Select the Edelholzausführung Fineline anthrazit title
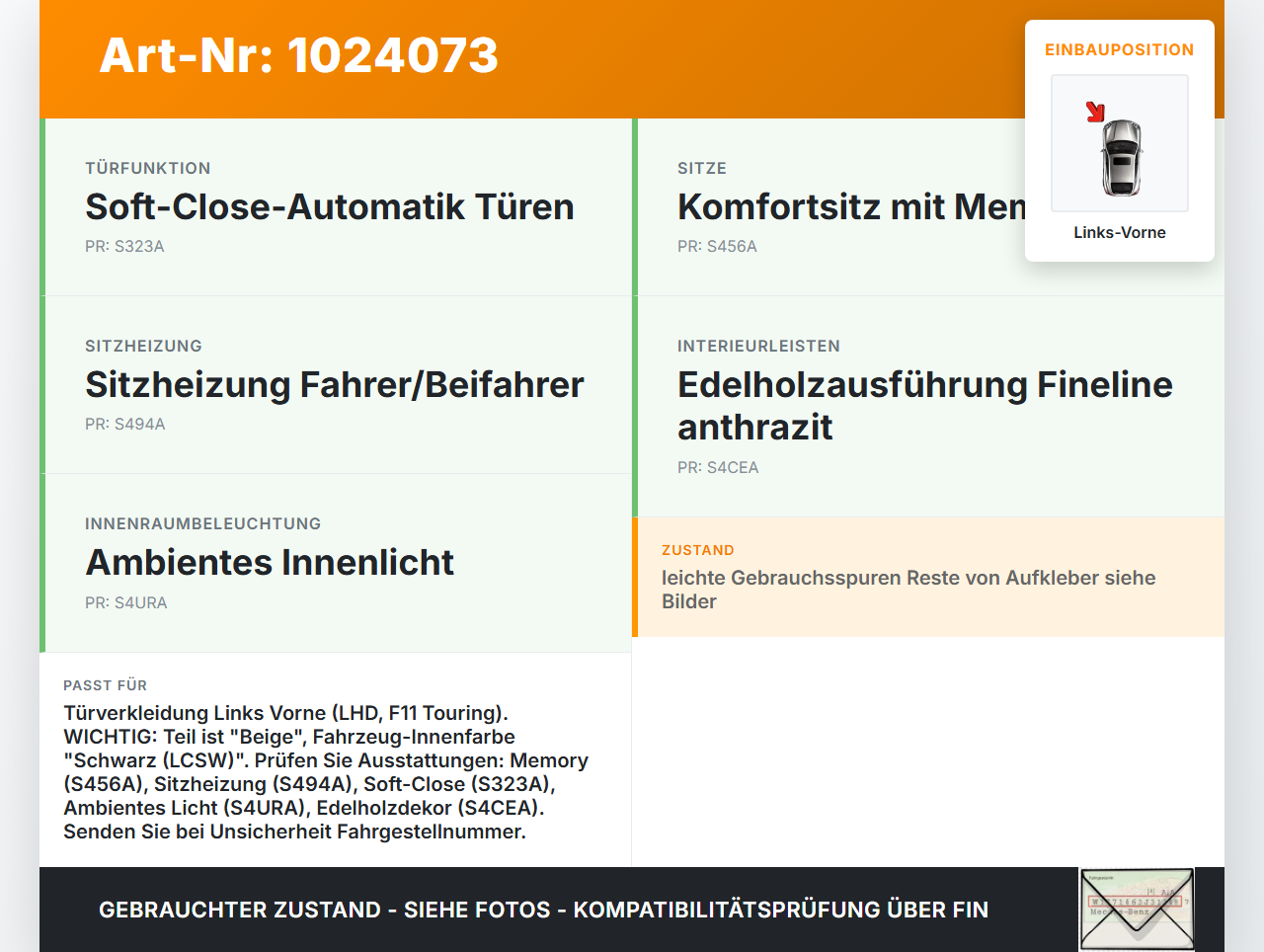The height and width of the screenshot is (952, 1264). tap(925, 406)
